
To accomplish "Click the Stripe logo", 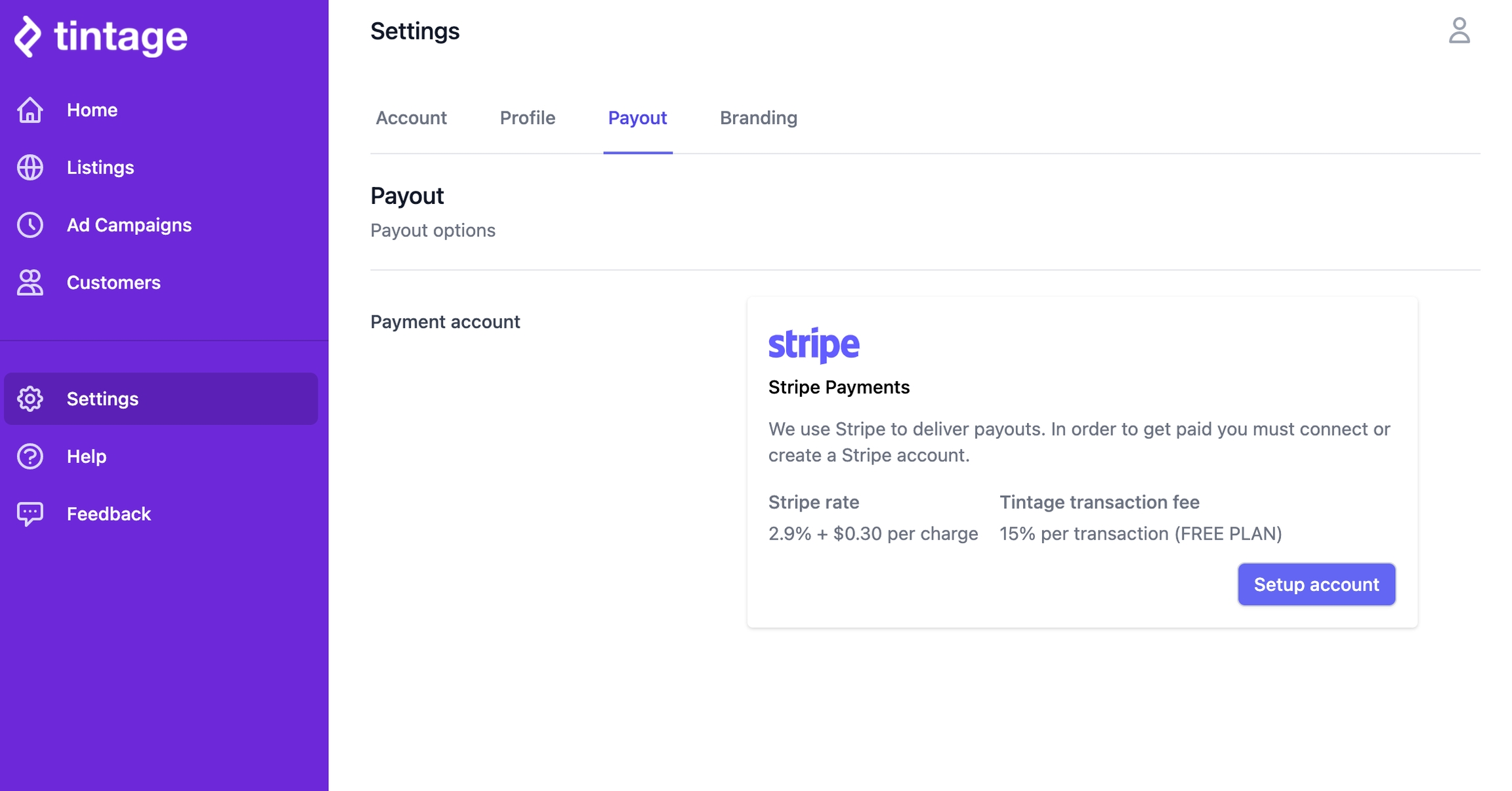I will (x=813, y=344).
